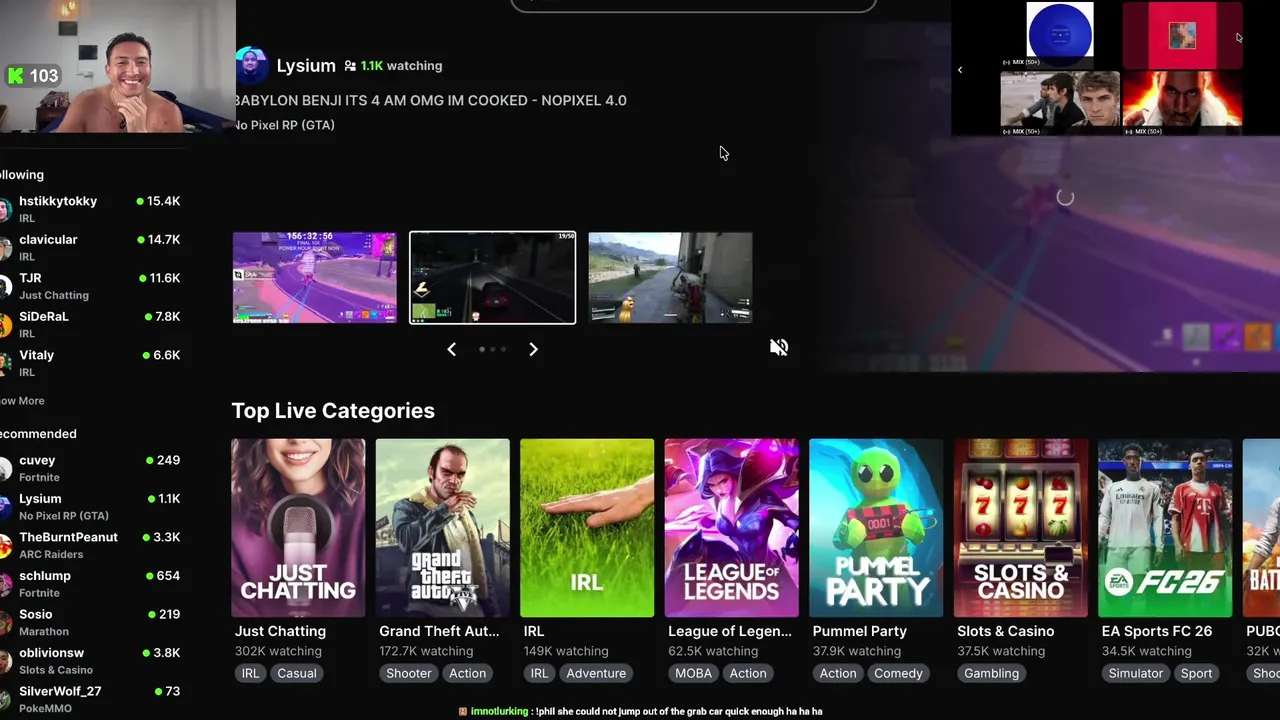
Task: Click the Lysium streamer name heading
Action: point(306,66)
